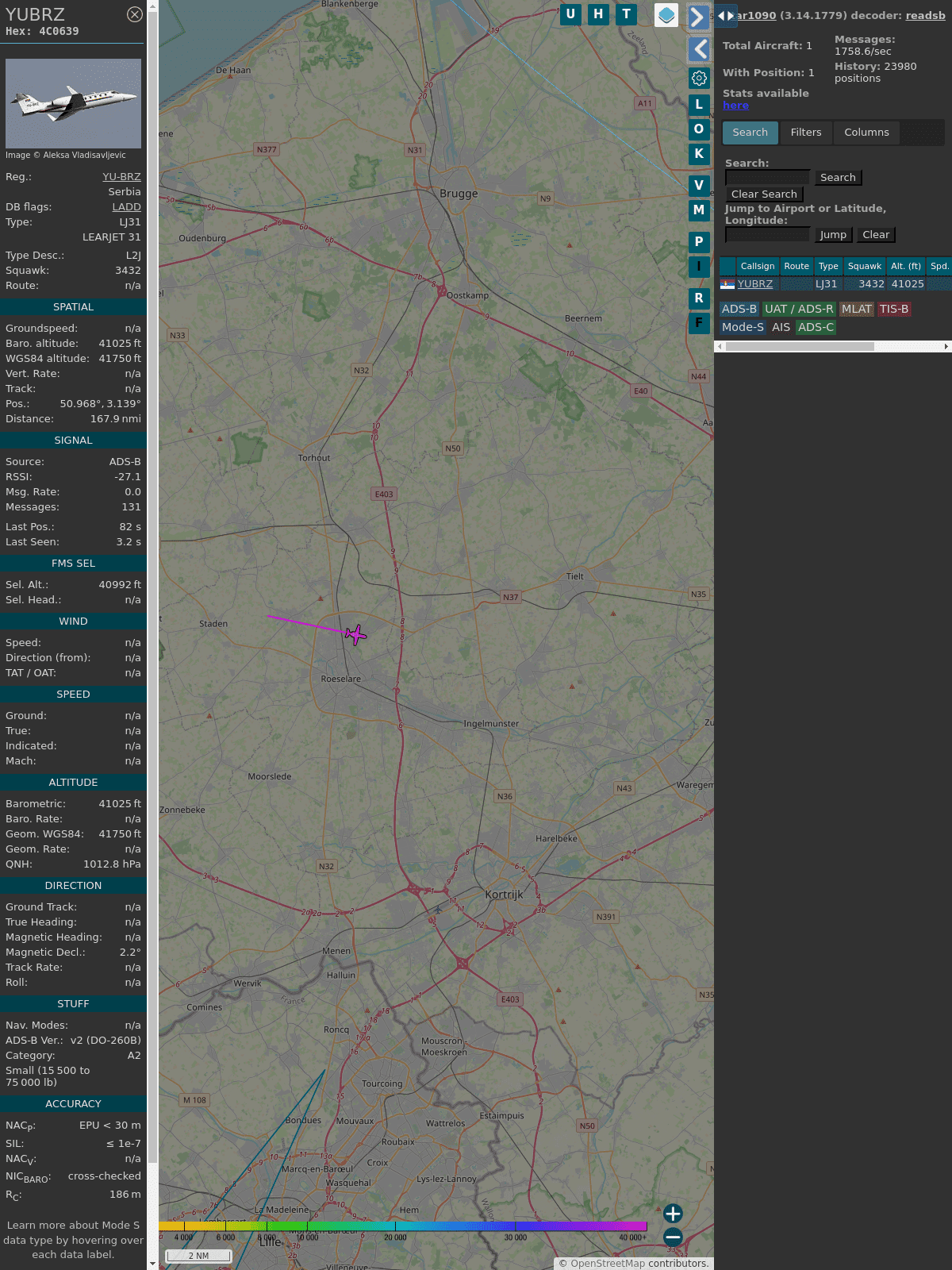Toggle the MLAT source filter
The width and height of the screenshot is (952, 1270).
tap(856, 309)
